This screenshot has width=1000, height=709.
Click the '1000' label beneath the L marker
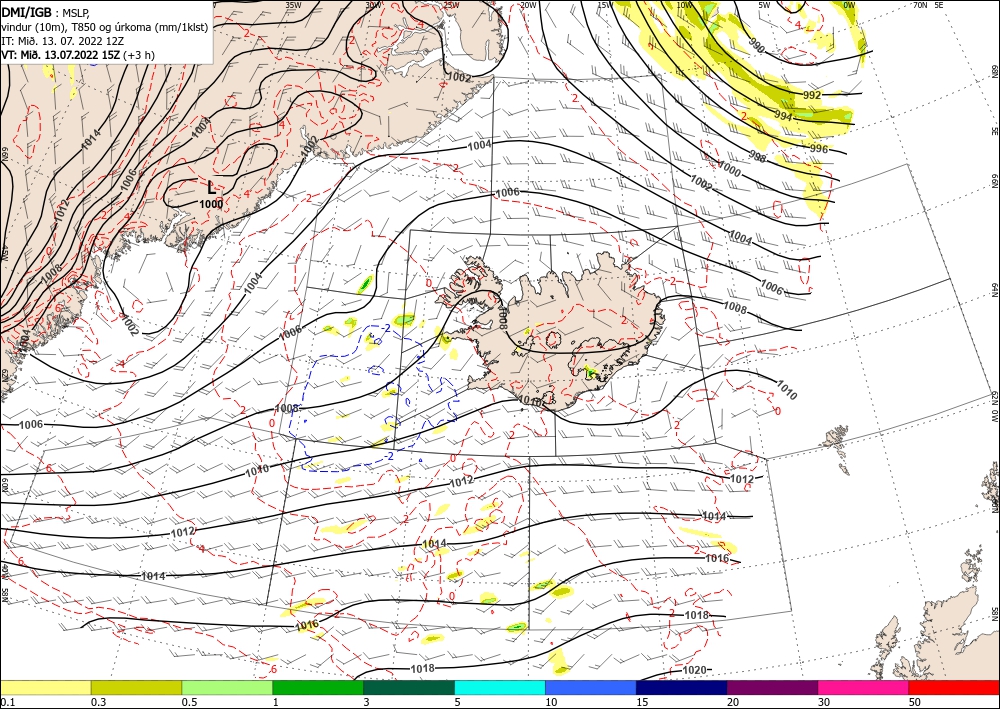[211, 204]
